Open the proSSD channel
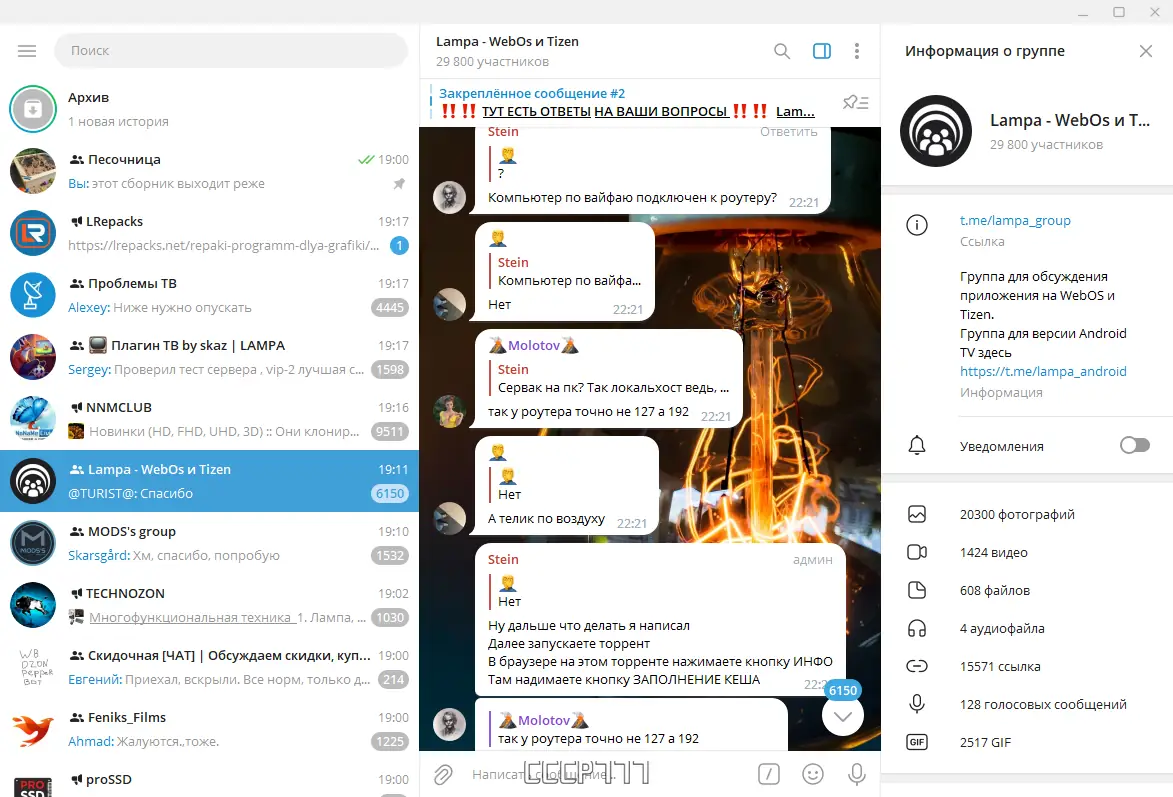Viewport: 1173px width, 797px height. pyautogui.click(x=209, y=779)
